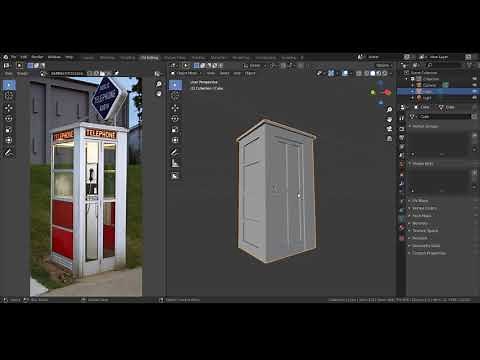Select the Annotate tool in the UV editor toolbar
480x360 pixels.
(9, 152)
